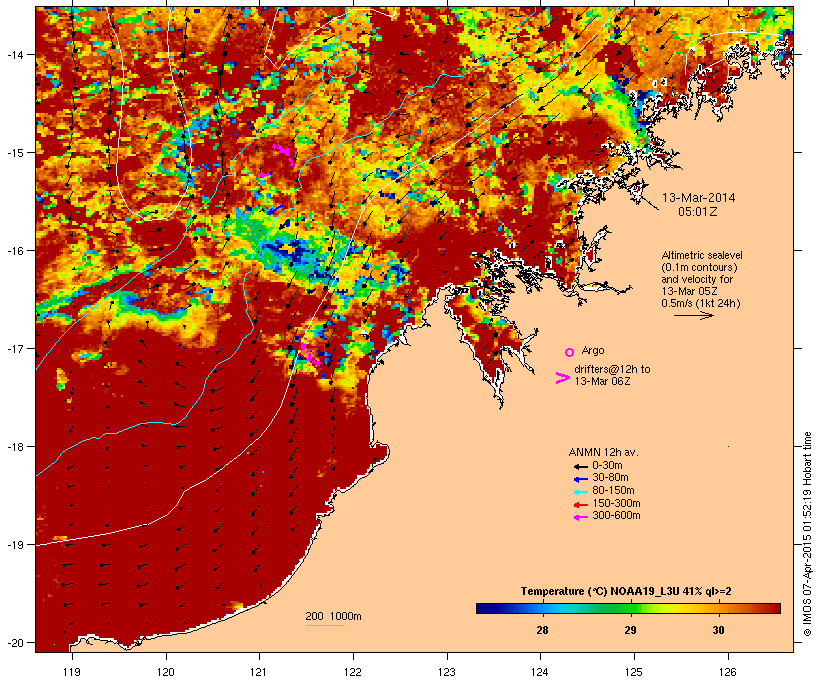This screenshot has height=680, width=820.
Task: Click the '80-150m' depth label
Action: coord(613,491)
